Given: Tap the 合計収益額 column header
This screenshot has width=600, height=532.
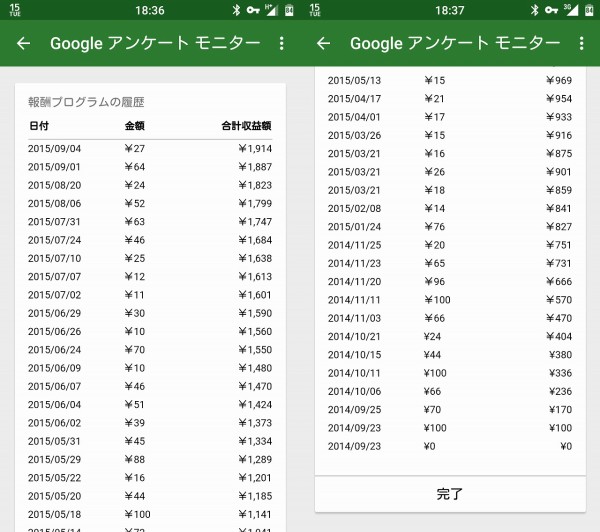Looking at the screenshot, I should click(246, 126).
